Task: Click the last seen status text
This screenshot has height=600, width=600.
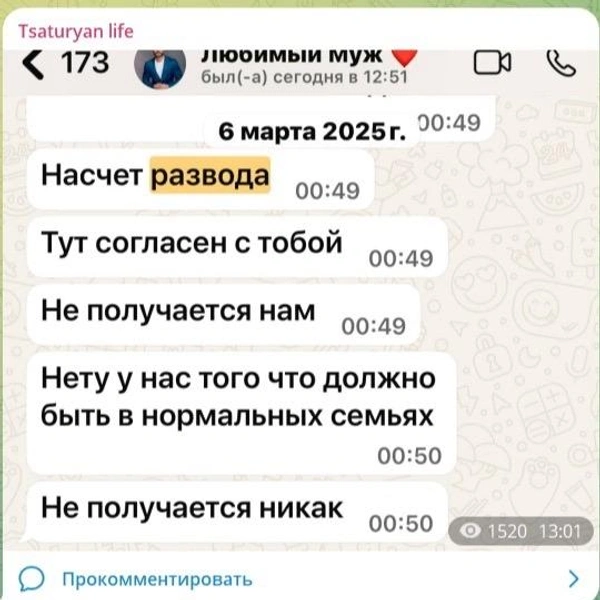Action: [x=304, y=77]
